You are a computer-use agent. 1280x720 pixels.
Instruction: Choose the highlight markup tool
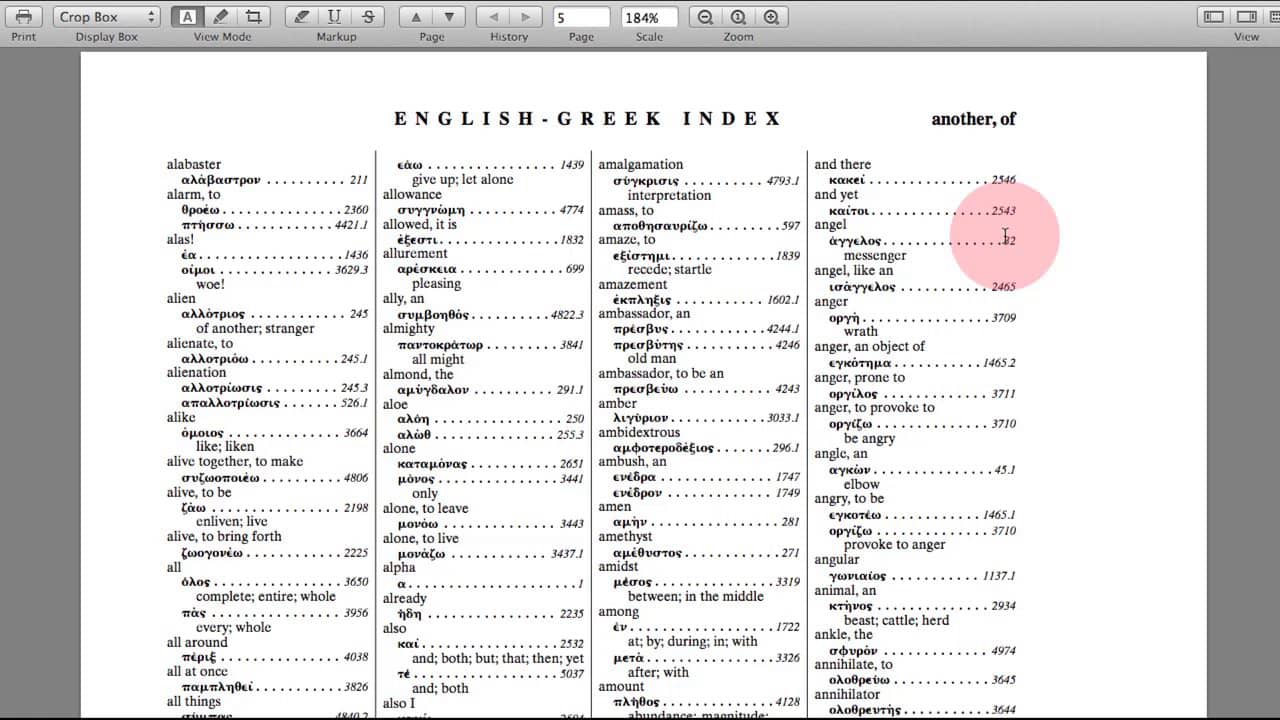(x=302, y=17)
